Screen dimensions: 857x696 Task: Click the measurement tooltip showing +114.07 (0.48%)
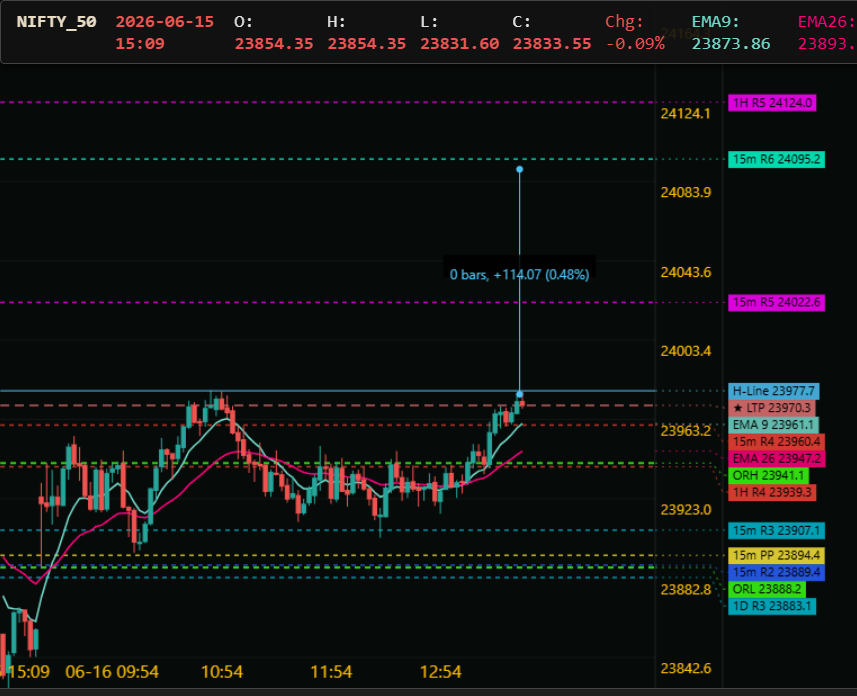(519, 274)
